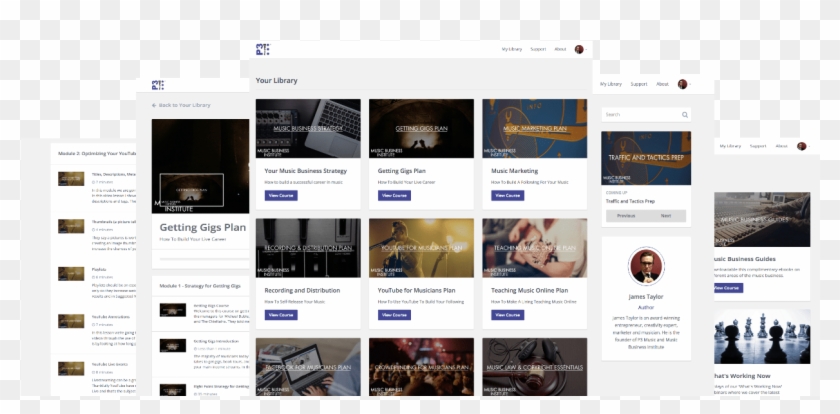Viewport: 840px width, 414px height.
Task: Open the Recording & Distribution Plan thumbnail
Action: click(308, 248)
